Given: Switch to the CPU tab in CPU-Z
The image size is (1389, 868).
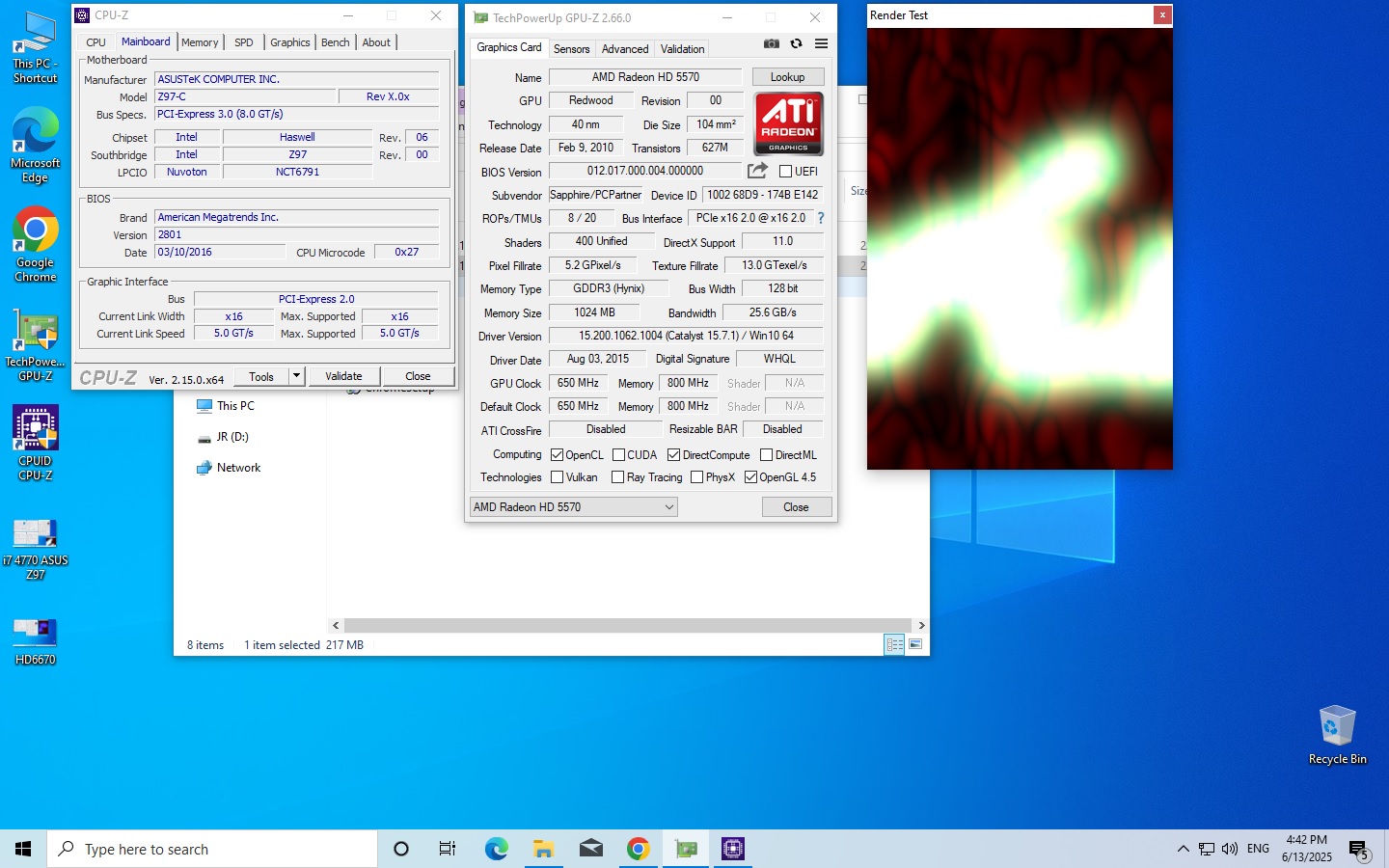Looking at the screenshot, I should [95, 42].
